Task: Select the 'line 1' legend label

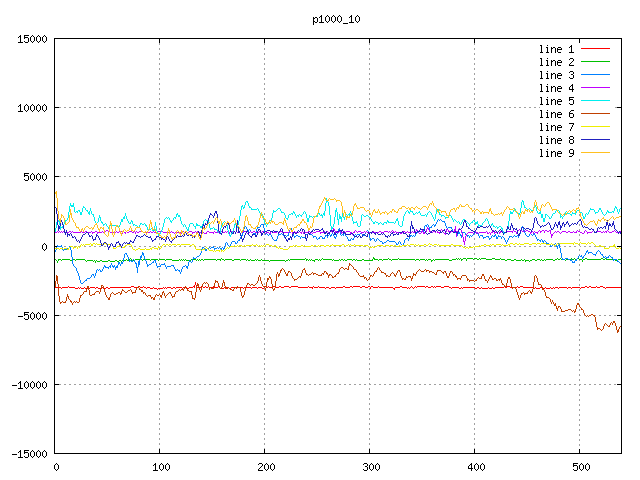Action: coord(557,49)
